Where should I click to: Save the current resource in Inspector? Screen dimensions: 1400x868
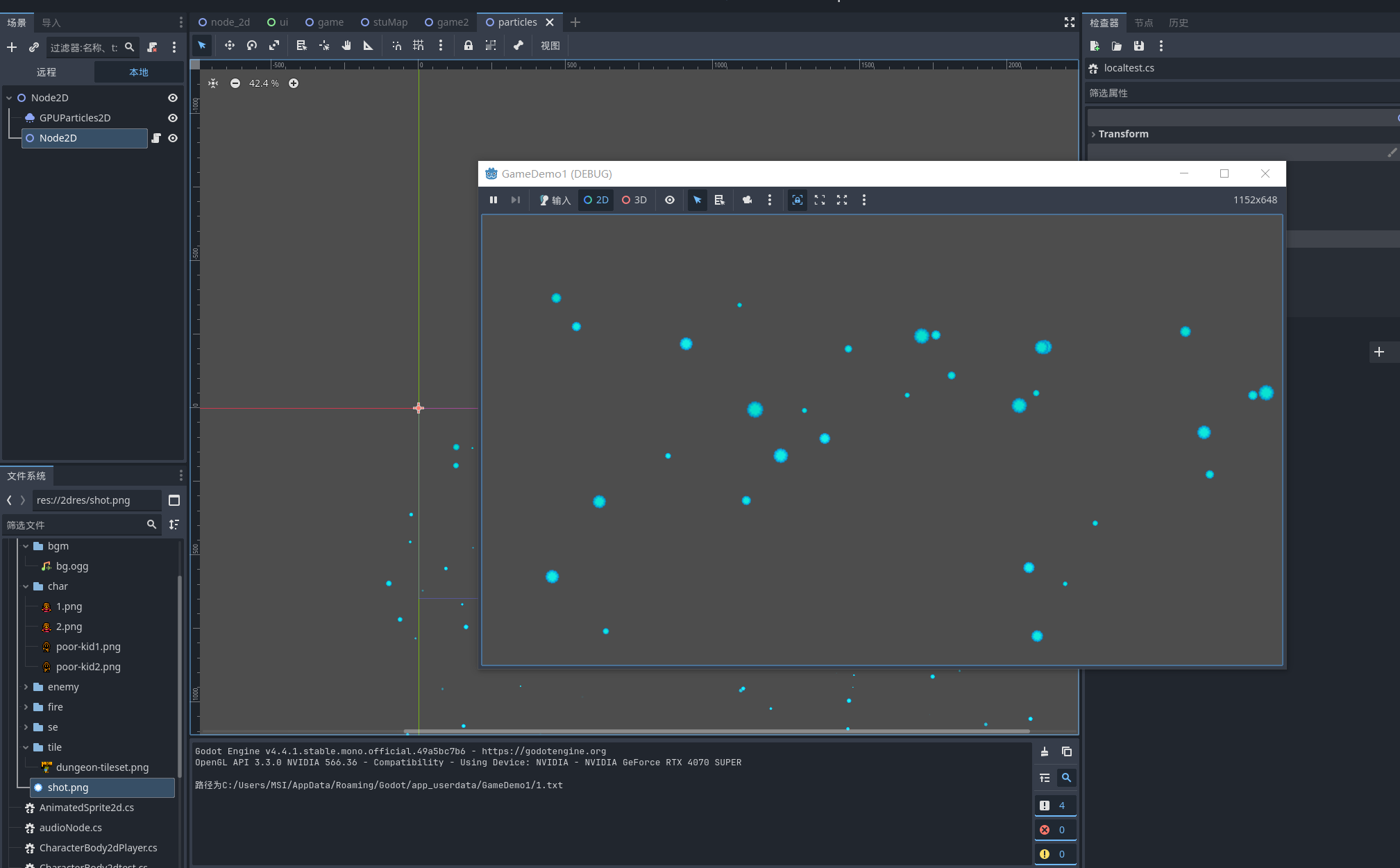click(1139, 46)
